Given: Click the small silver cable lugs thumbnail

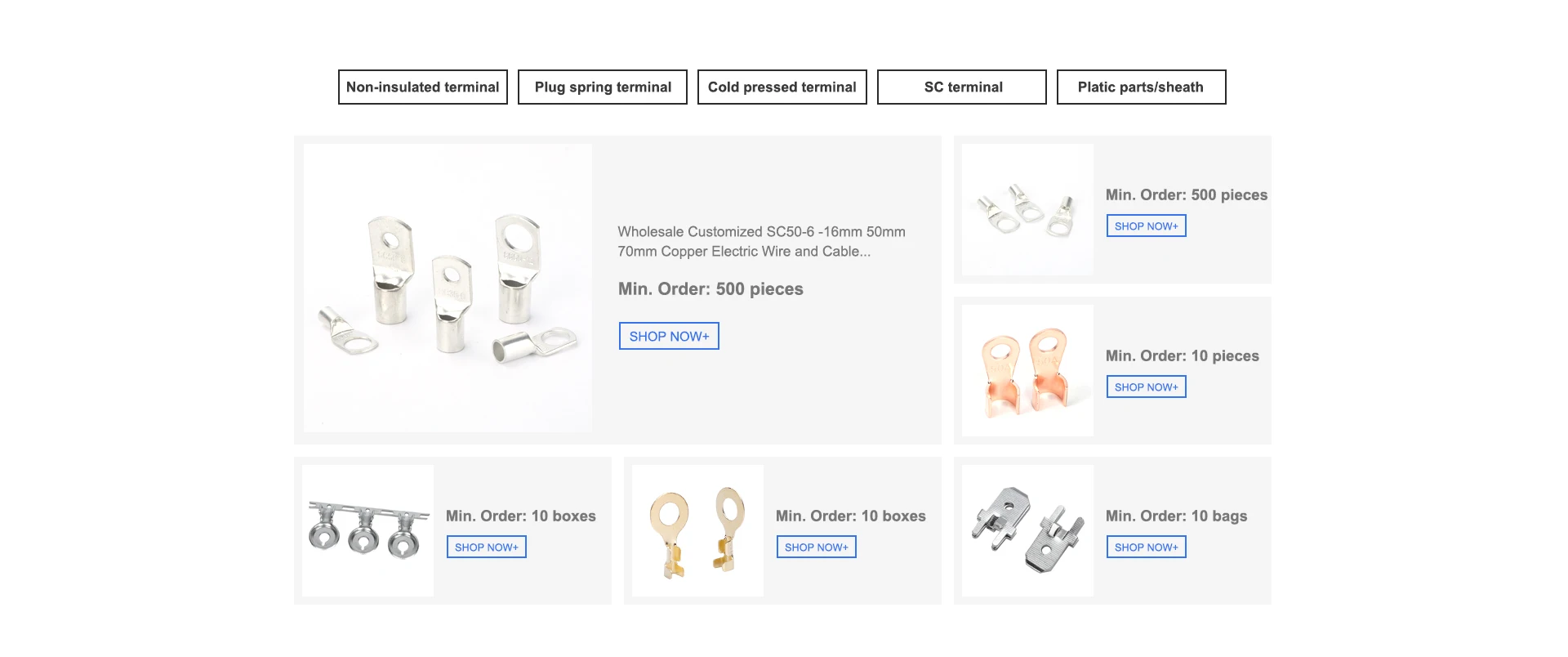Looking at the screenshot, I should [1027, 210].
